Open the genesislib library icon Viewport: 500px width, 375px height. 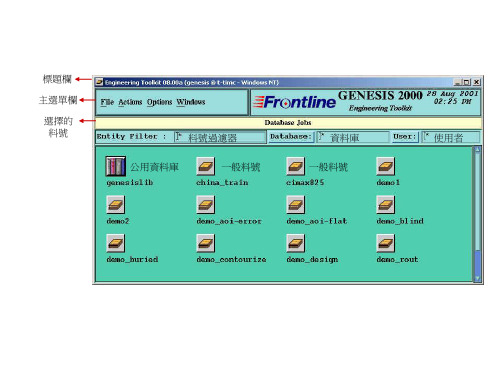[x=116, y=166]
